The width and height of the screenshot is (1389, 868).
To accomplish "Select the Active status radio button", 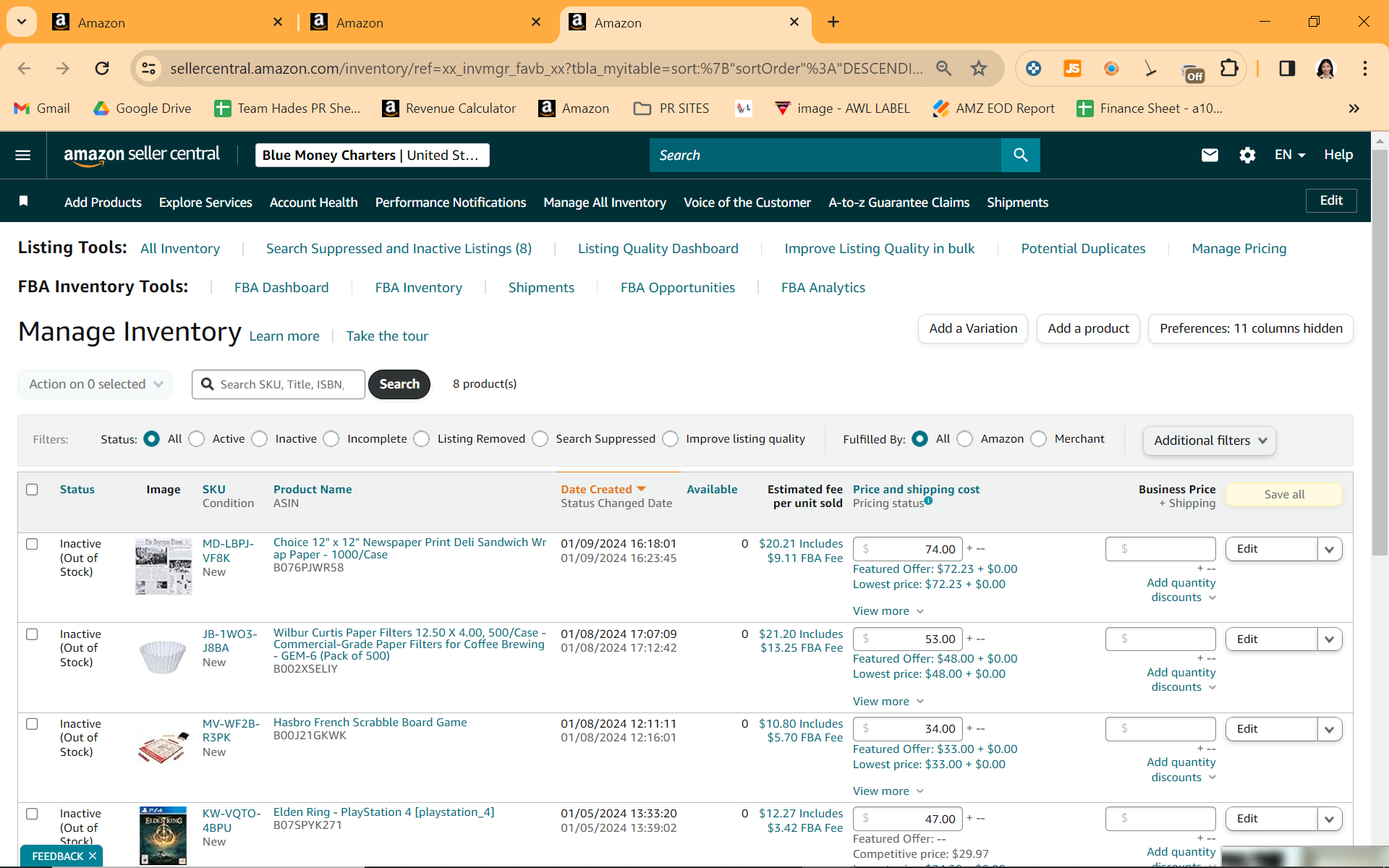I will (197, 439).
